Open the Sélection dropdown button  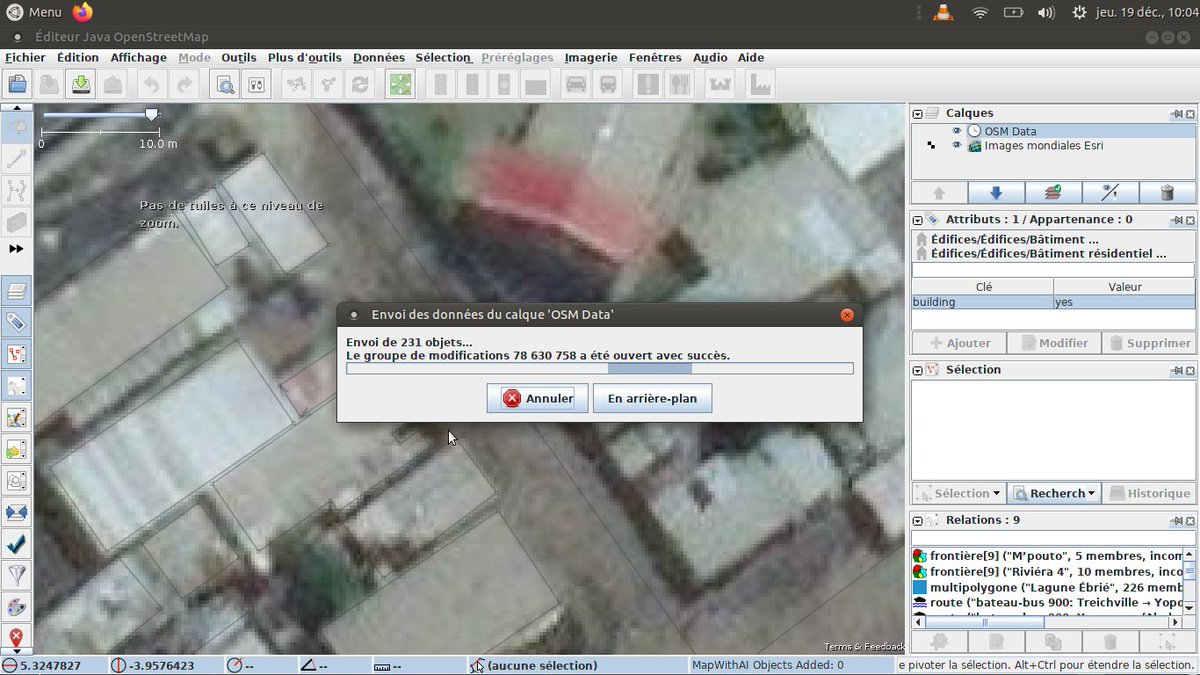[x=958, y=493]
